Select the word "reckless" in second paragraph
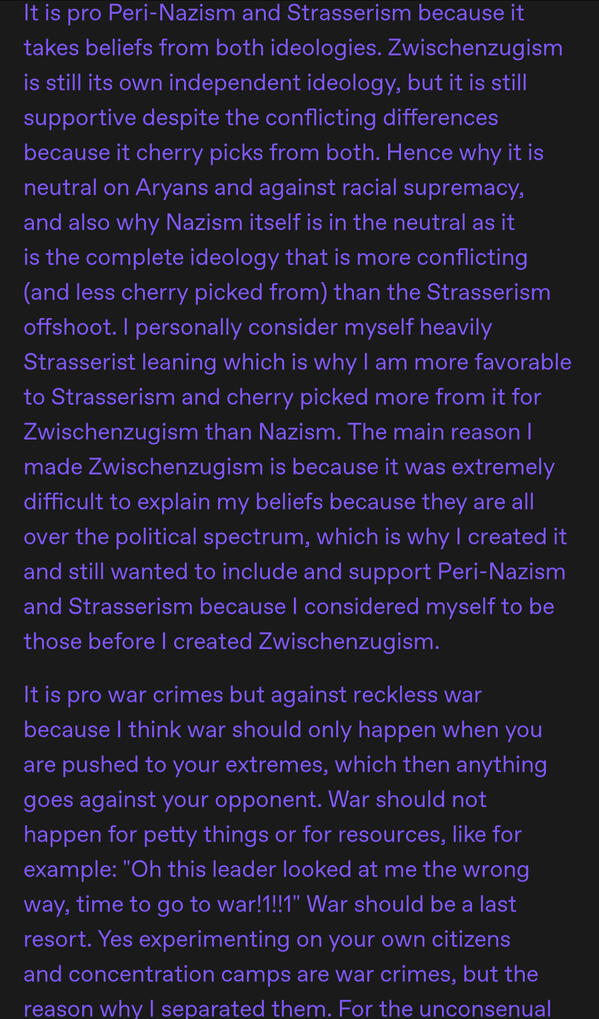The height and width of the screenshot is (1019, 599). [396, 695]
